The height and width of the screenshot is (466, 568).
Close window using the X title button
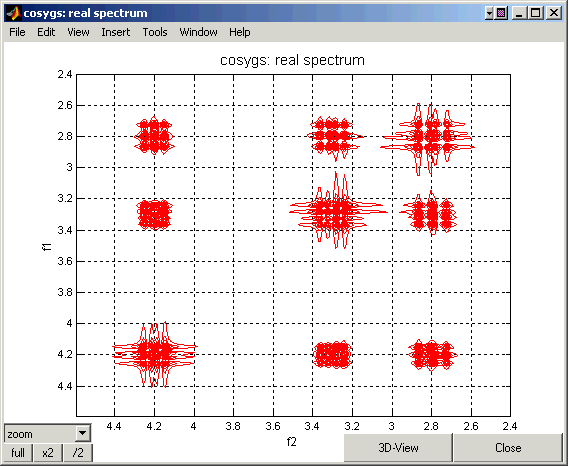click(x=554, y=13)
